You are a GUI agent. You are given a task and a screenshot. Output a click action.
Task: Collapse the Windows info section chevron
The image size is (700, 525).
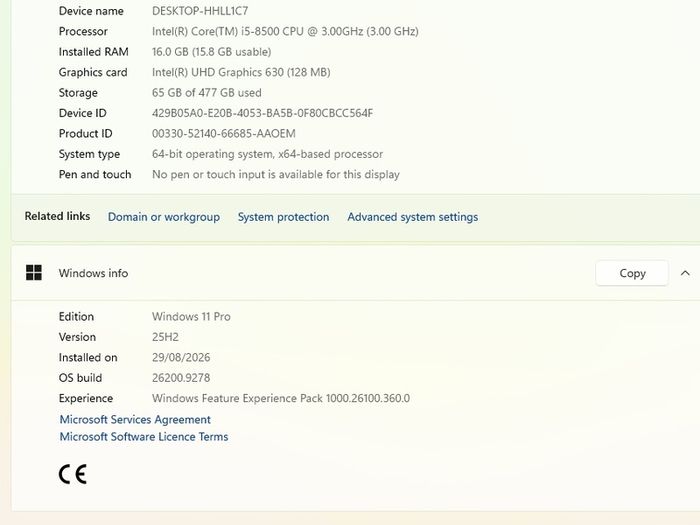[685, 273]
